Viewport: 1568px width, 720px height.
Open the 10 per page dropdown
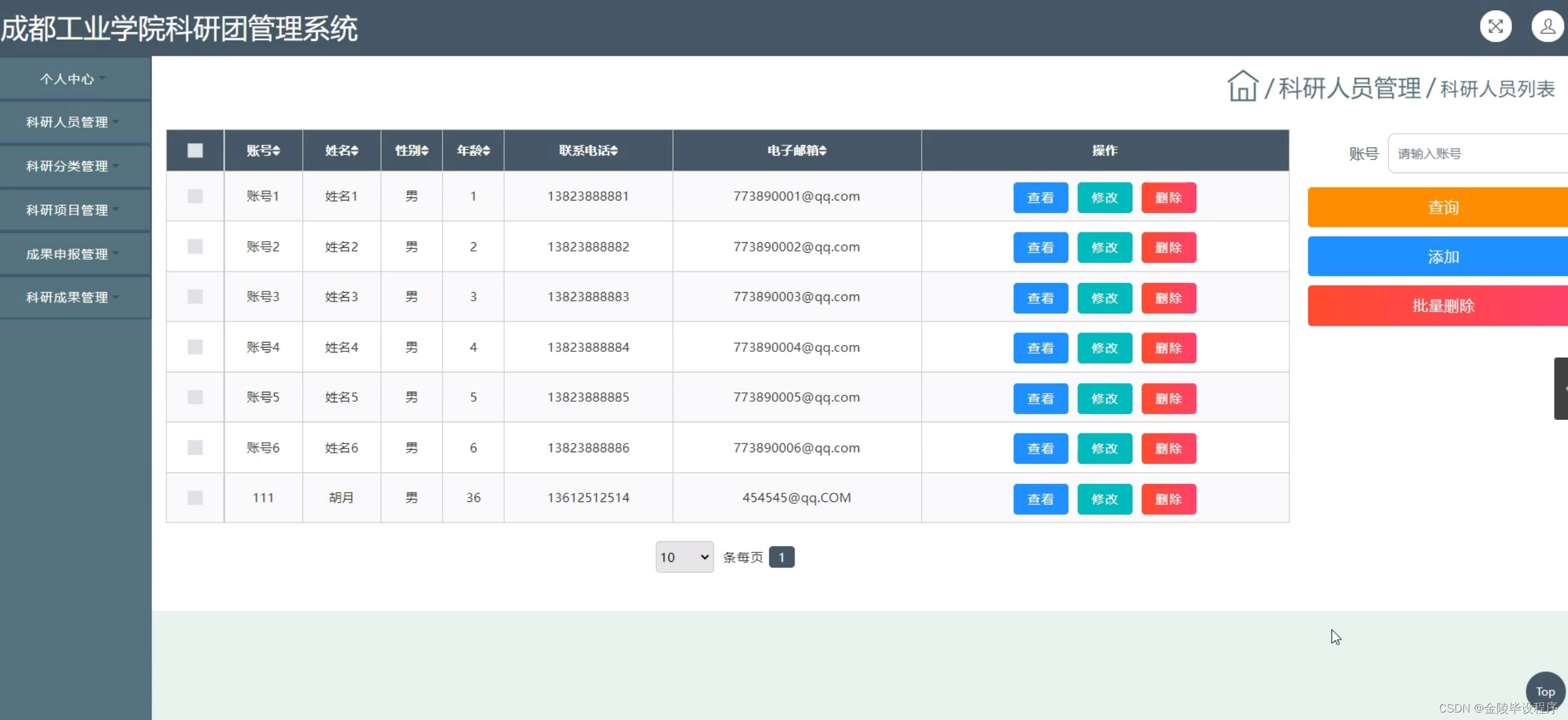pyautogui.click(x=684, y=557)
